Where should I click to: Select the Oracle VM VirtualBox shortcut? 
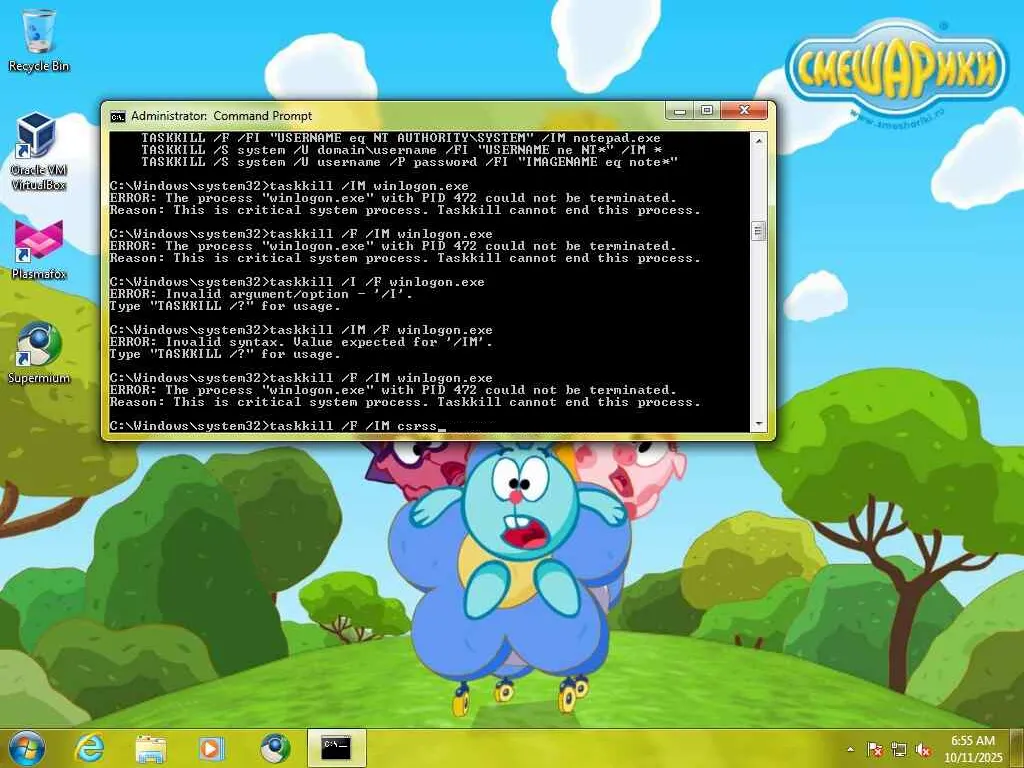(x=39, y=152)
